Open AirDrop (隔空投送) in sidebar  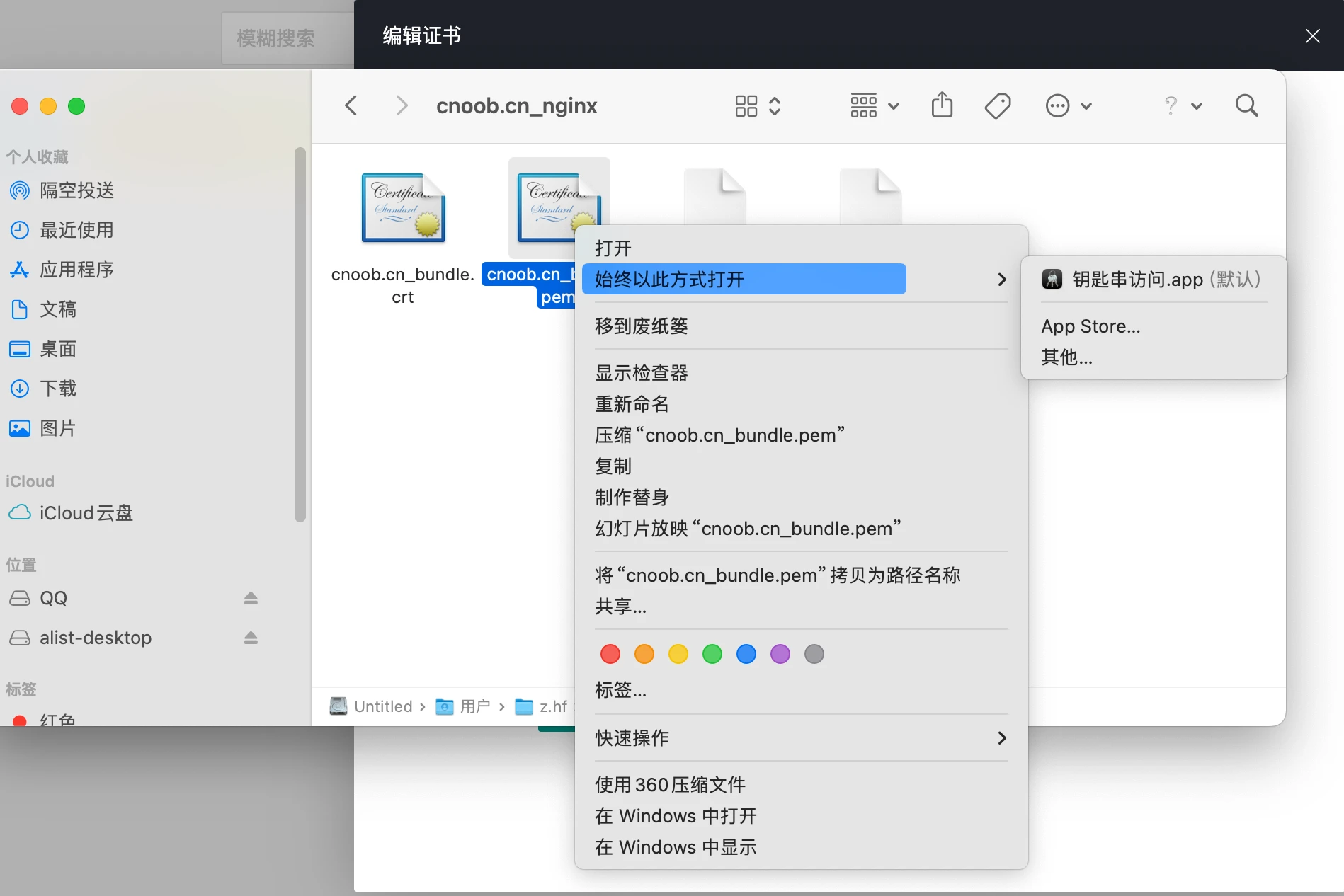[76, 190]
